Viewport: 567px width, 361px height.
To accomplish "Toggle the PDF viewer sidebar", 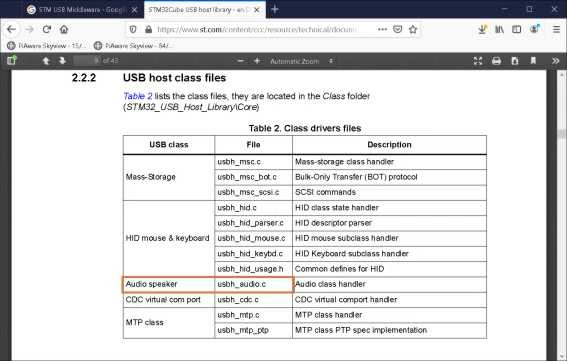I will point(12,60).
